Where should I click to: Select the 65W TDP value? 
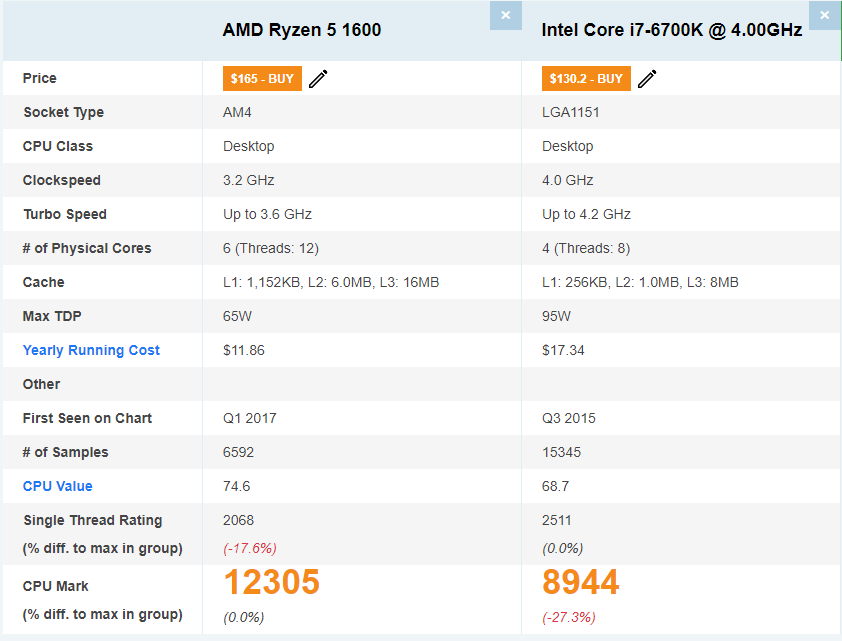click(x=237, y=316)
